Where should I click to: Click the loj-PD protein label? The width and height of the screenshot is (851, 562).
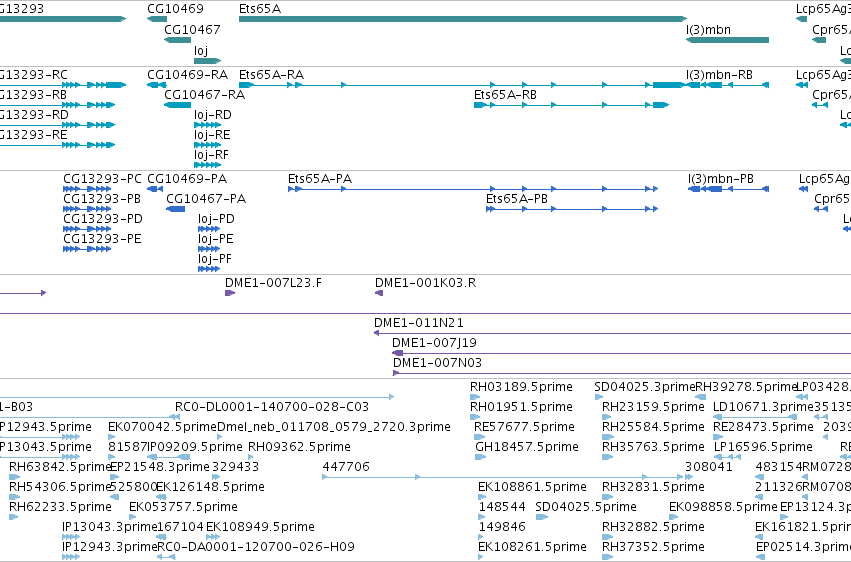[x=216, y=219]
